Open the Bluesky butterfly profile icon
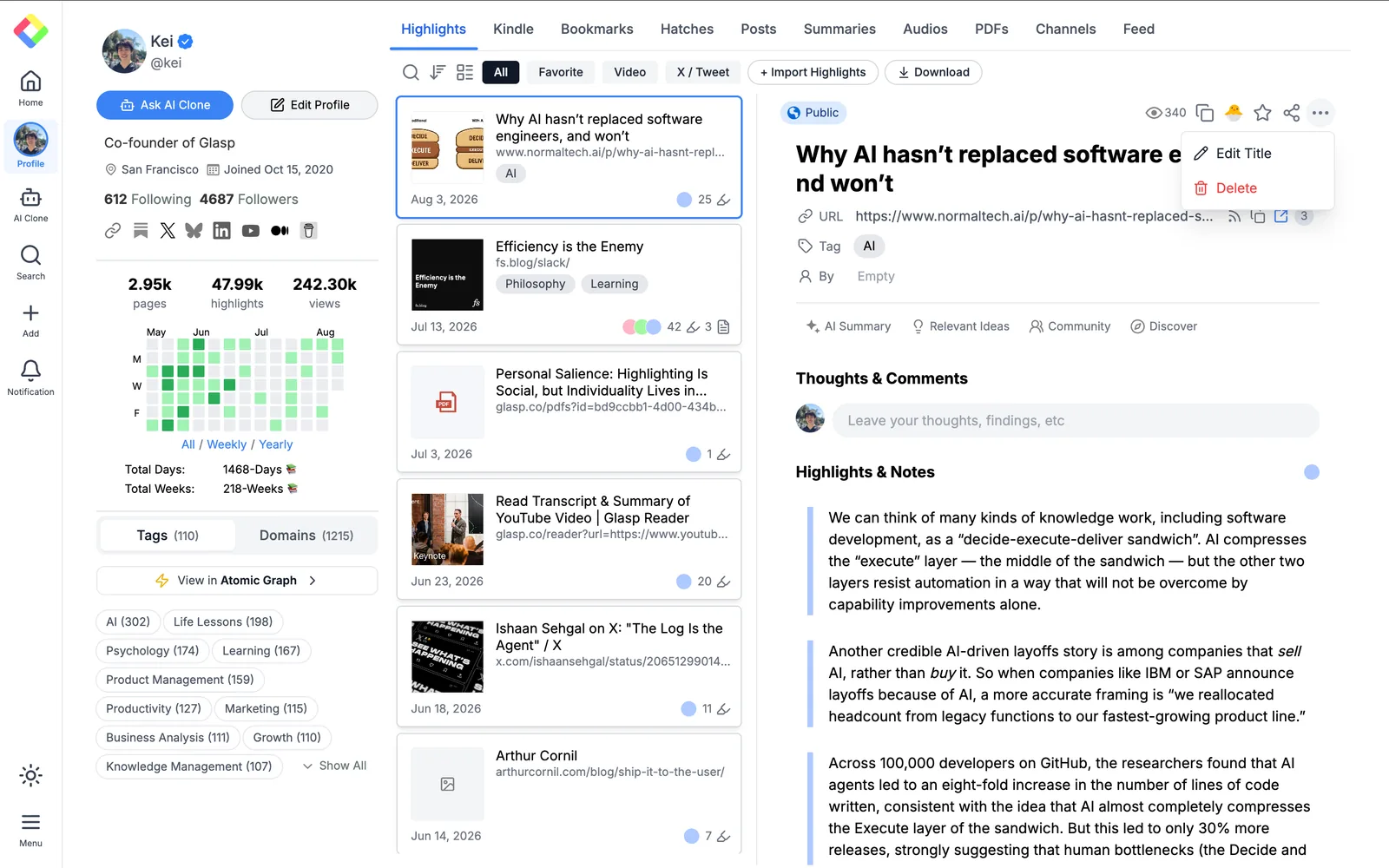The width and height of the screenshot is (1389, 868). [x=194, y=230]
